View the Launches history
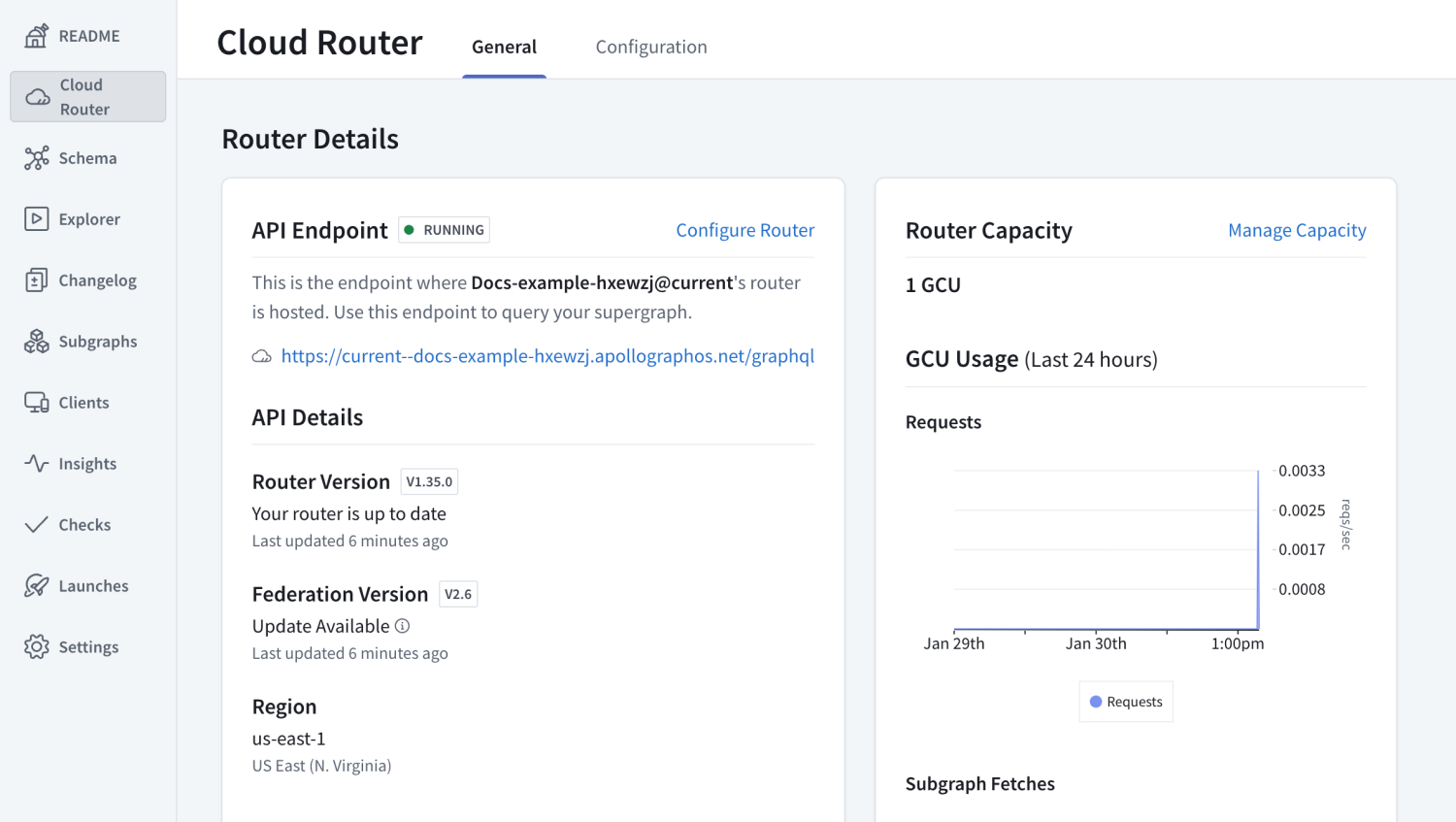The width and height of the screenshot is (1456, 822). (x=91, y=585)
